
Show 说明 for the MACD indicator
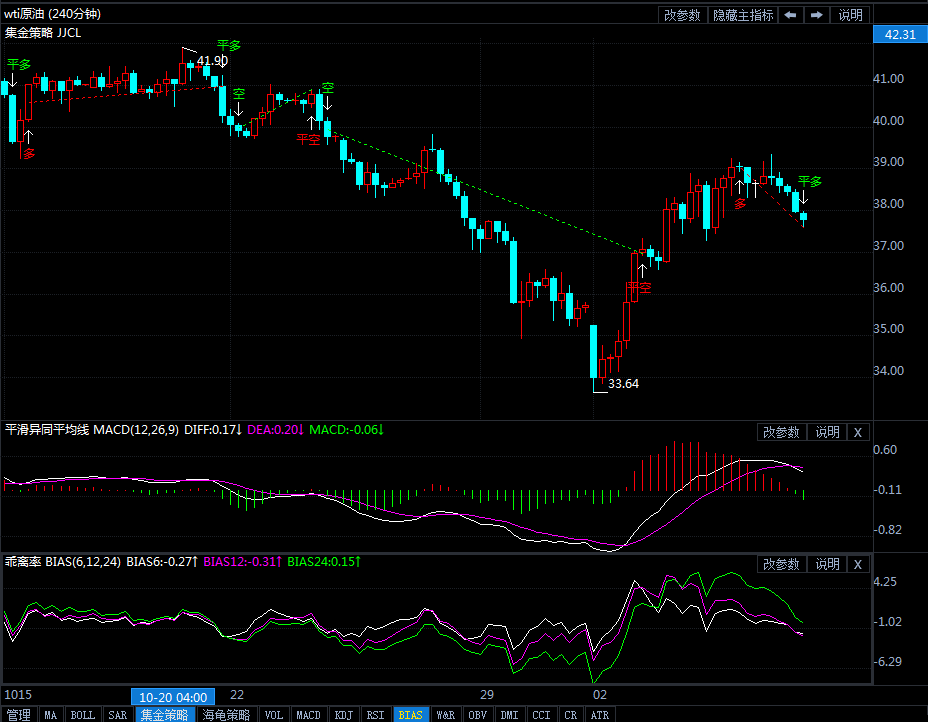coord(827,432)
